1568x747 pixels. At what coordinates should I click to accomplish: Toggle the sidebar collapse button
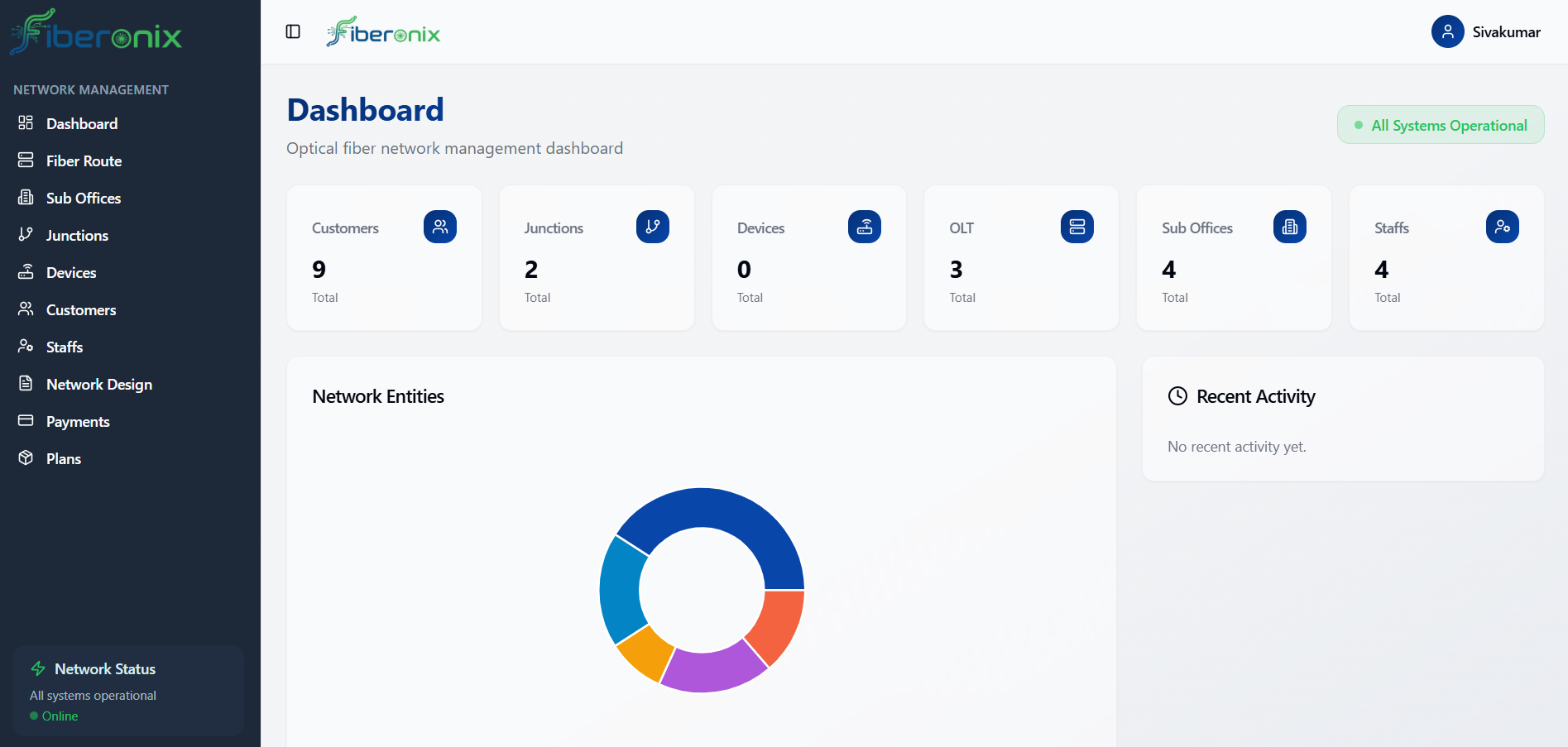click(293, 31)
